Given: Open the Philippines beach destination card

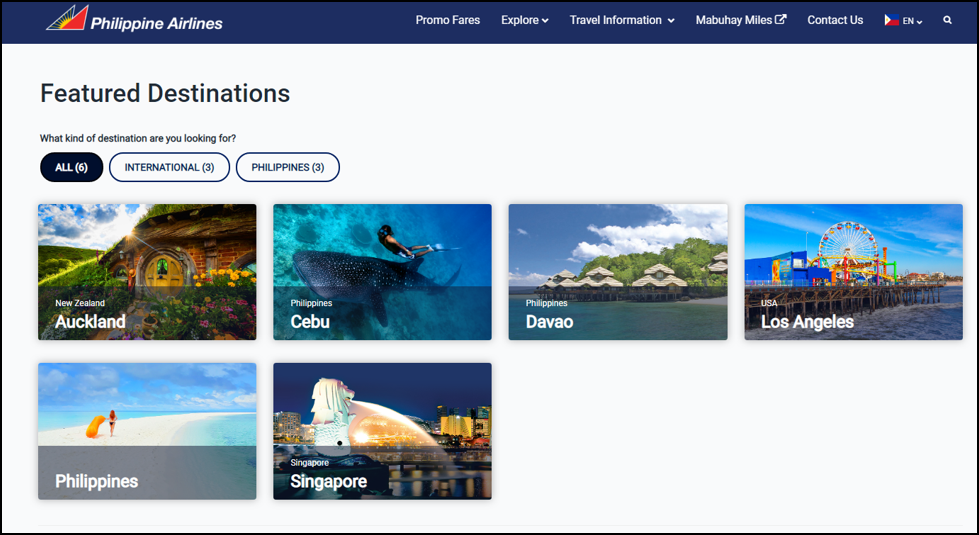Looking at the screenshot, I should (x=147, y=431).
